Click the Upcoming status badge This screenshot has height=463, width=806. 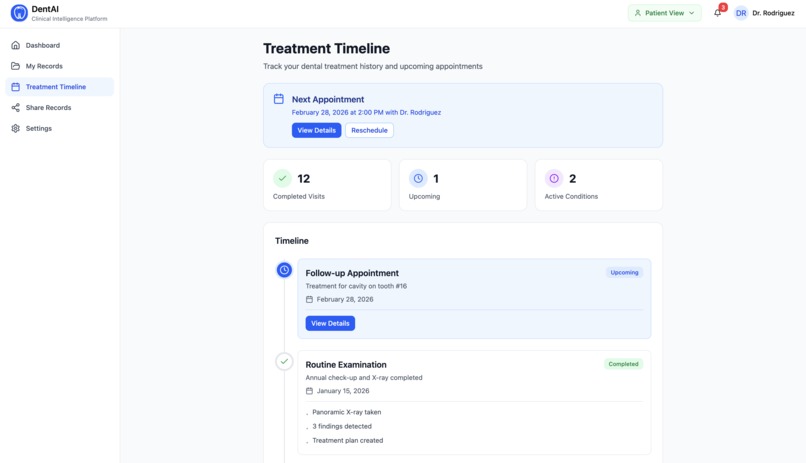(x=624, y=272)
